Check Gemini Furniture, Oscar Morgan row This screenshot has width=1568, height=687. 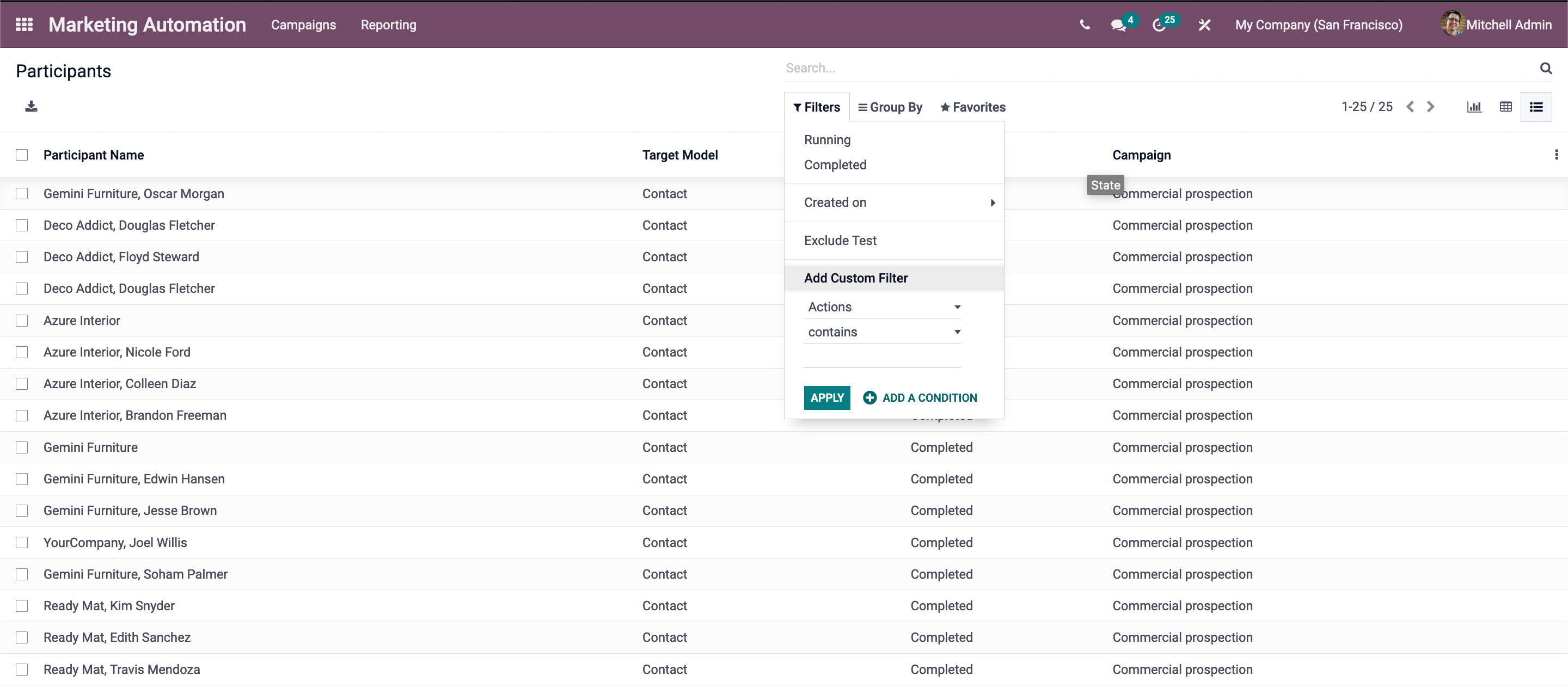pos(22,193)
